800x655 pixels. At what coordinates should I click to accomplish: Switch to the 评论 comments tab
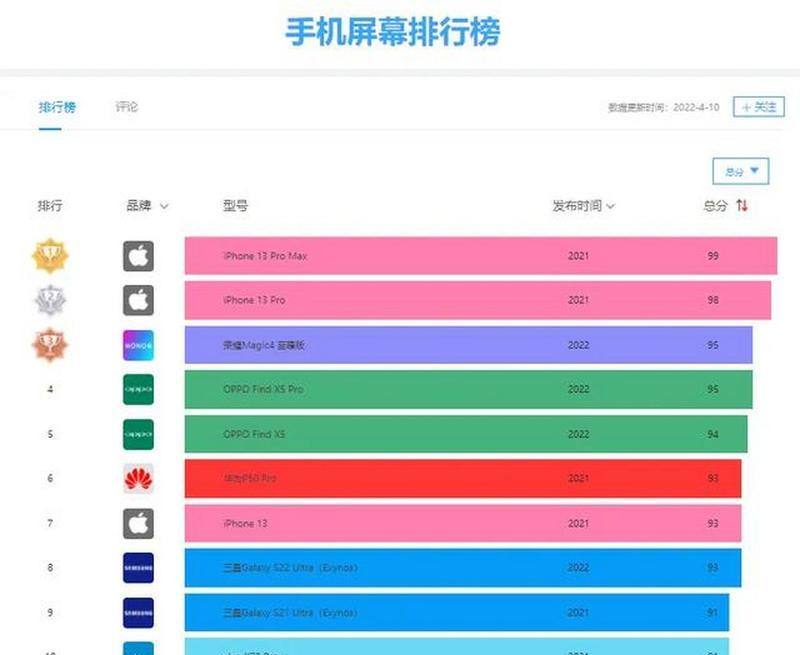127,107
